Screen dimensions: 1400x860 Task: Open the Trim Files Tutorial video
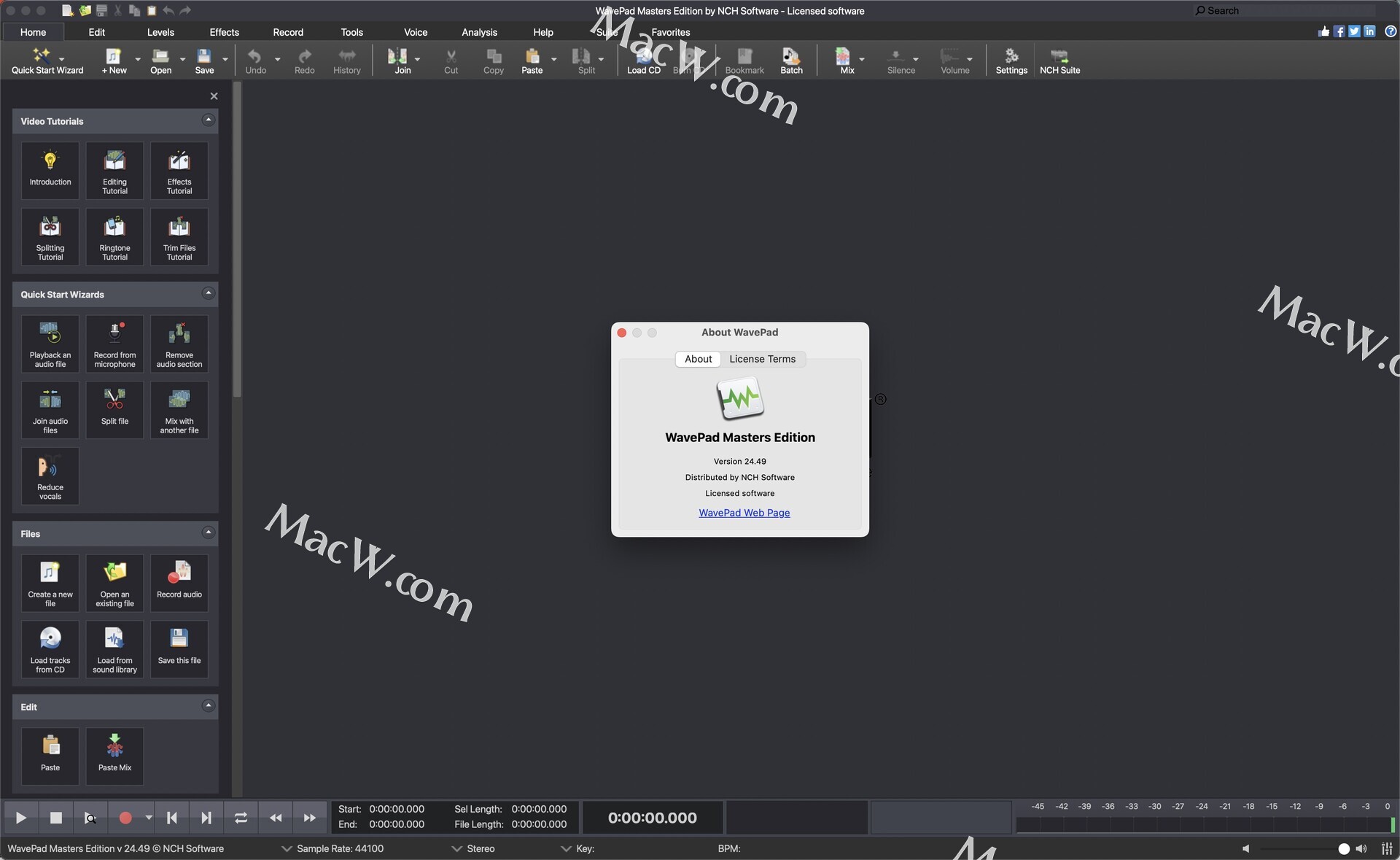point(179,237)
